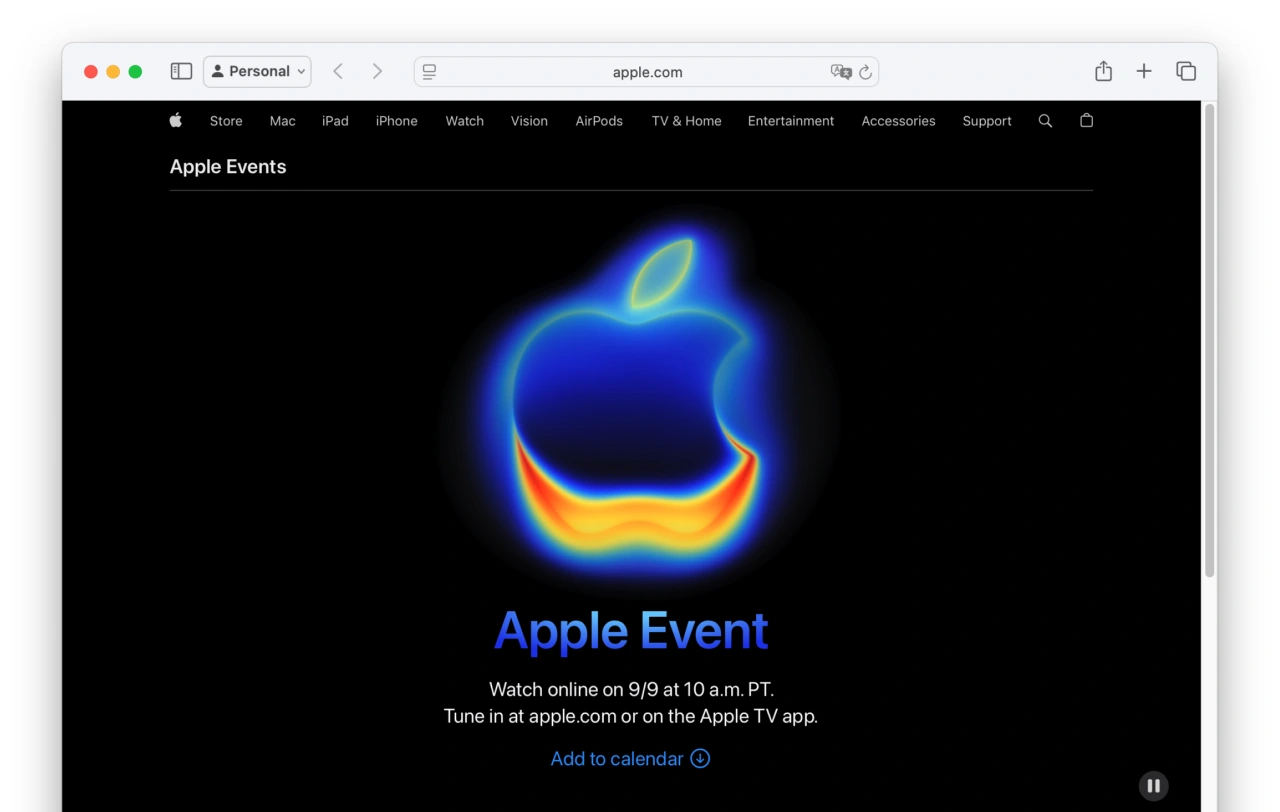Click the vertical page scrollbar
1280x812 pixels.
(x=1209, y=340)
